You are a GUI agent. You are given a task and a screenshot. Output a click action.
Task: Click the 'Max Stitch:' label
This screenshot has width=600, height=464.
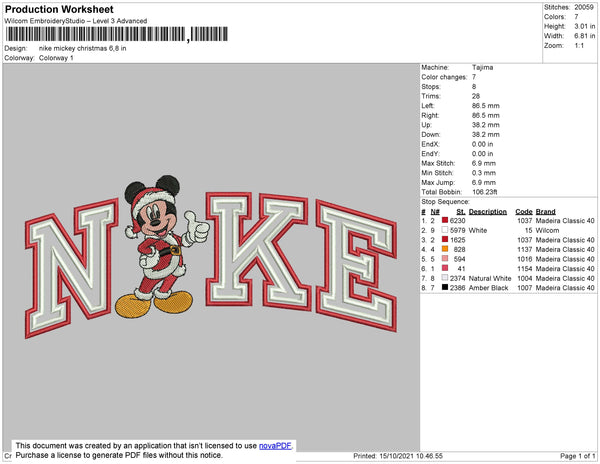(438, 163)
